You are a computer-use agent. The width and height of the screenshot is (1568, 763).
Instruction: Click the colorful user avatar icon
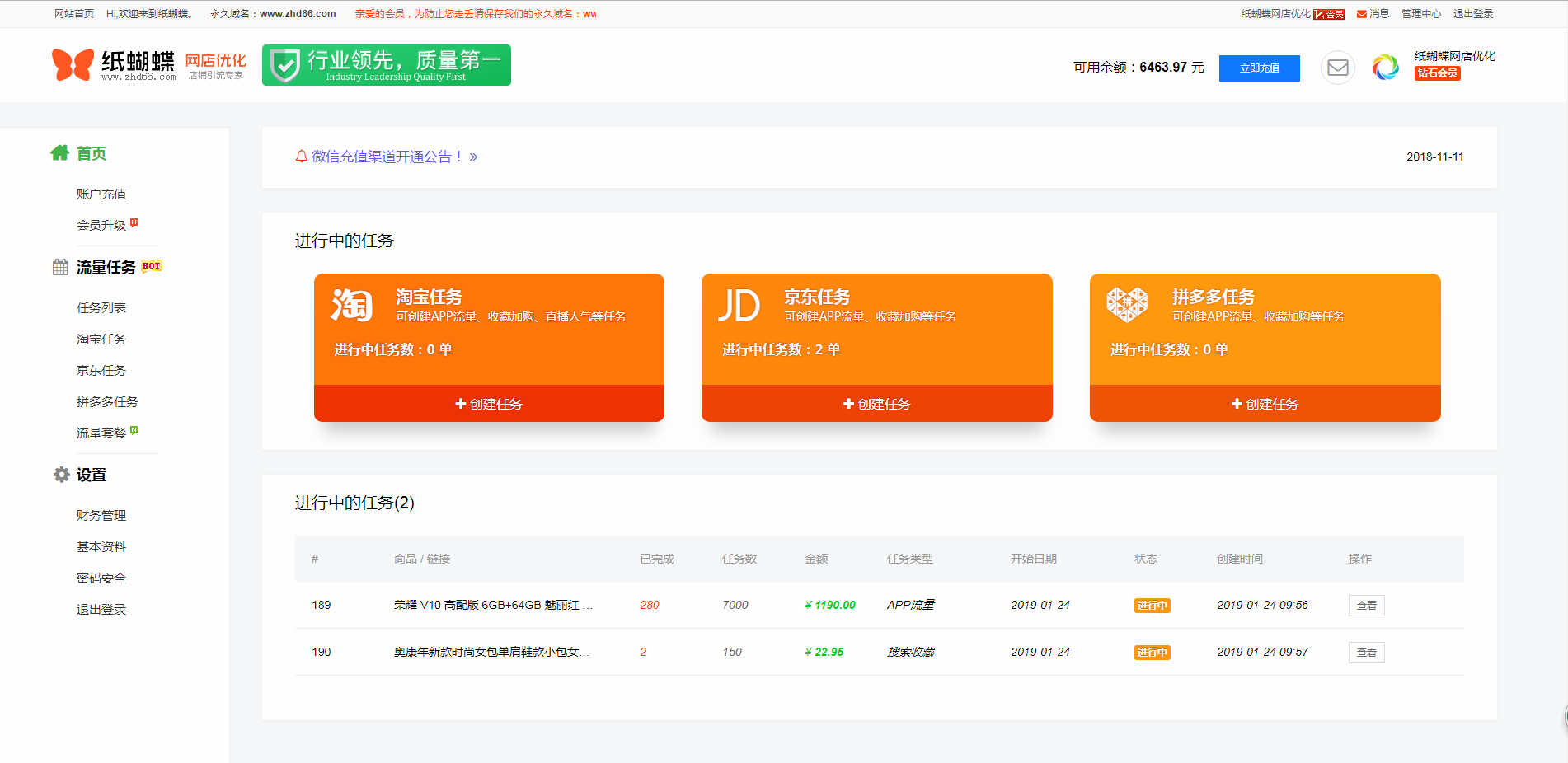[1386, 67]
